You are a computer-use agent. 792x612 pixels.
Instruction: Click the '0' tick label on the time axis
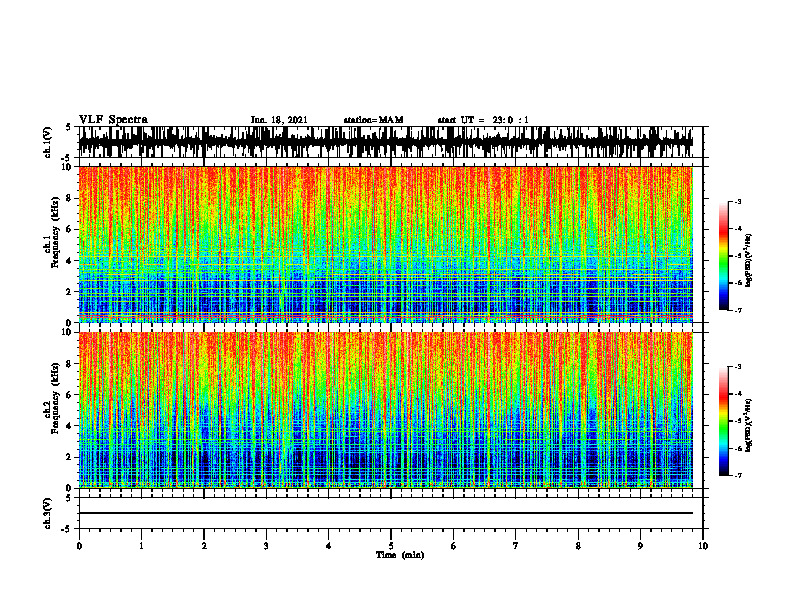pos(79,546)
